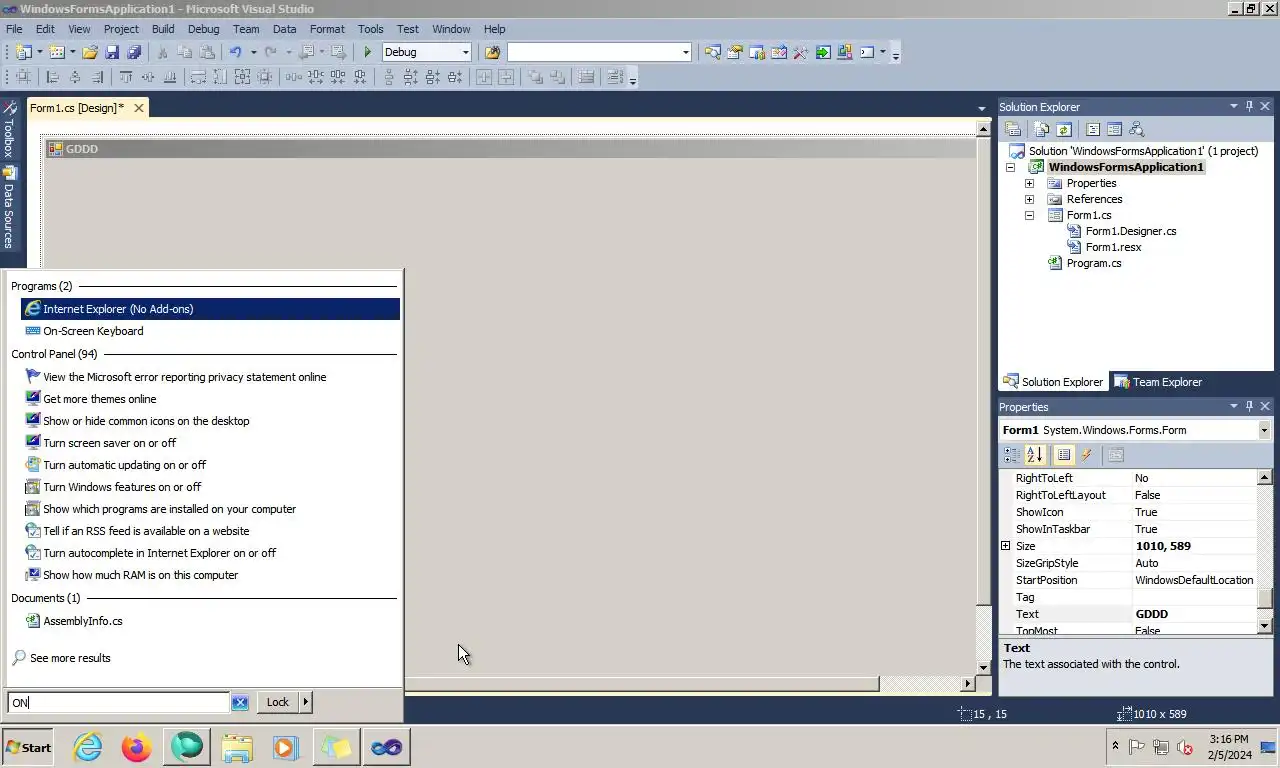The height and width of the screenshot is (768, 1280).
Task: Open the Toolbox via wrench toolbar icon
Action: pos(801,52)
